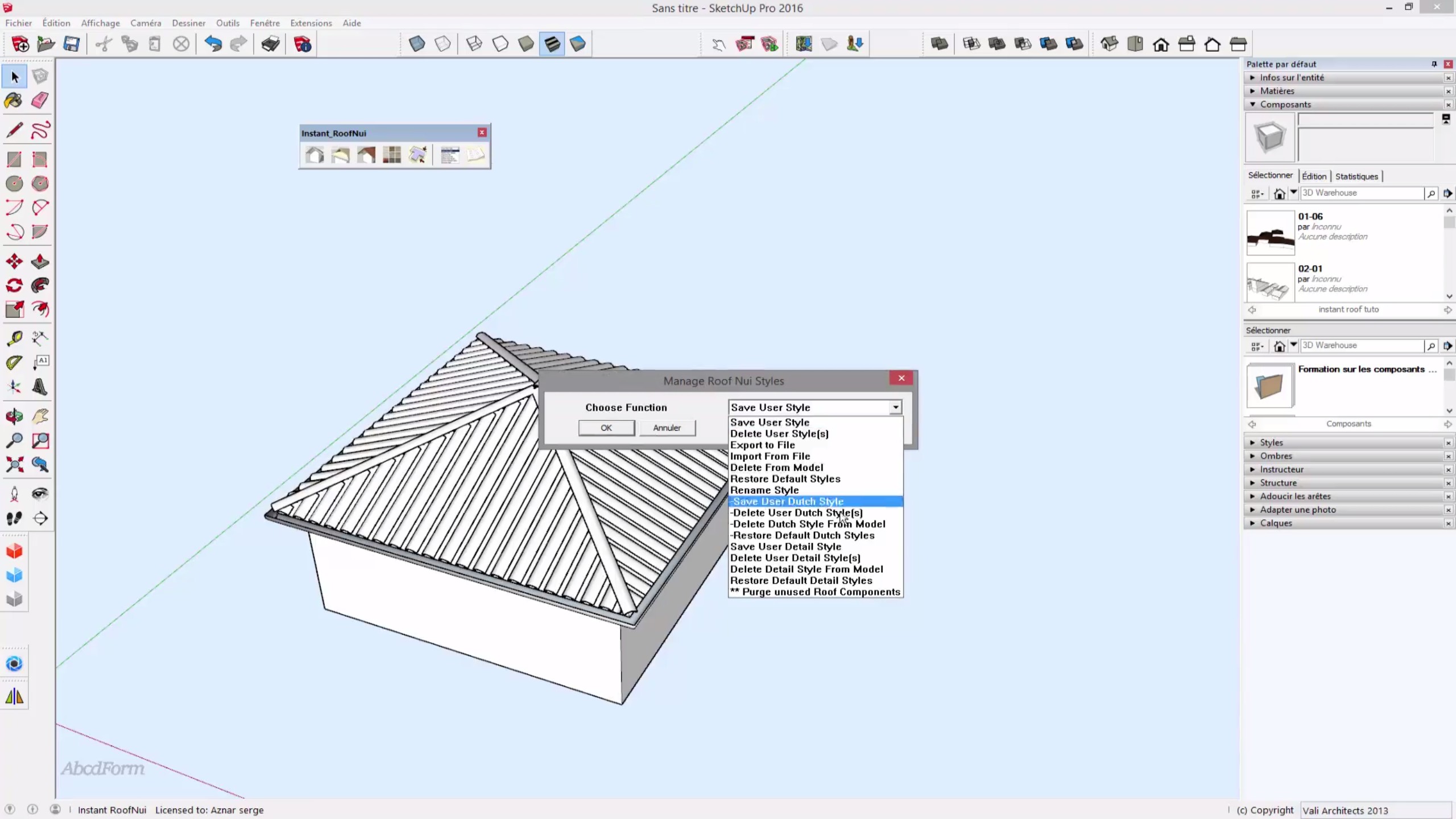Select the Rotate tool

[14, 286]
